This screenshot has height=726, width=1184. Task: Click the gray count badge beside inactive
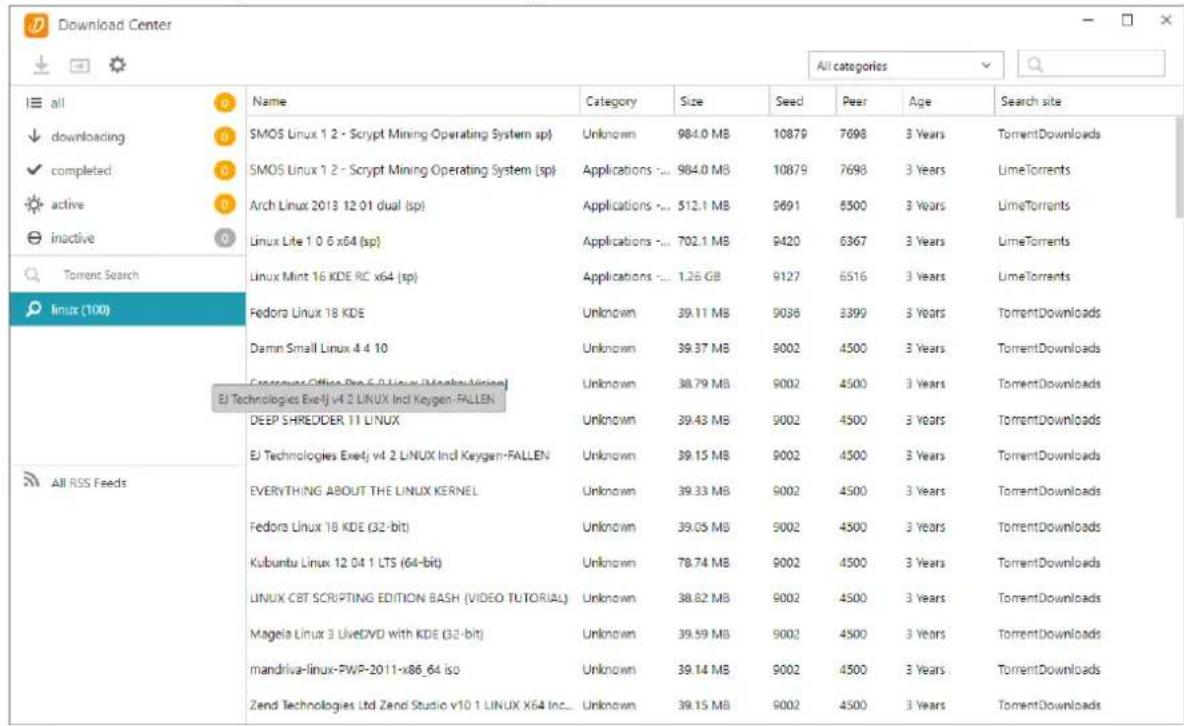224,238
